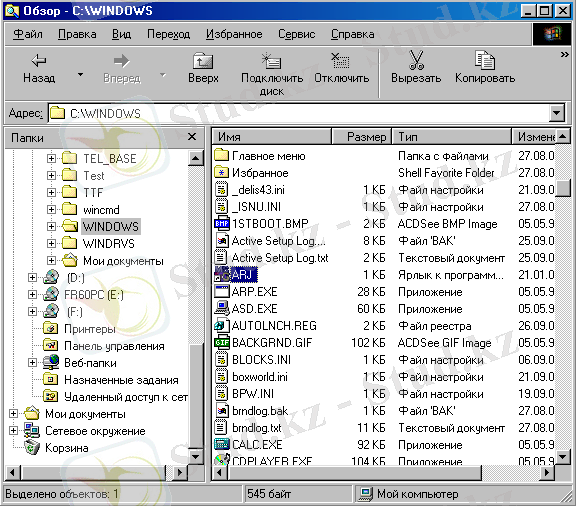Select the BACKGRND.GIF file icon
The height and width of the screenshot is (506, 576).
(222, 342)
